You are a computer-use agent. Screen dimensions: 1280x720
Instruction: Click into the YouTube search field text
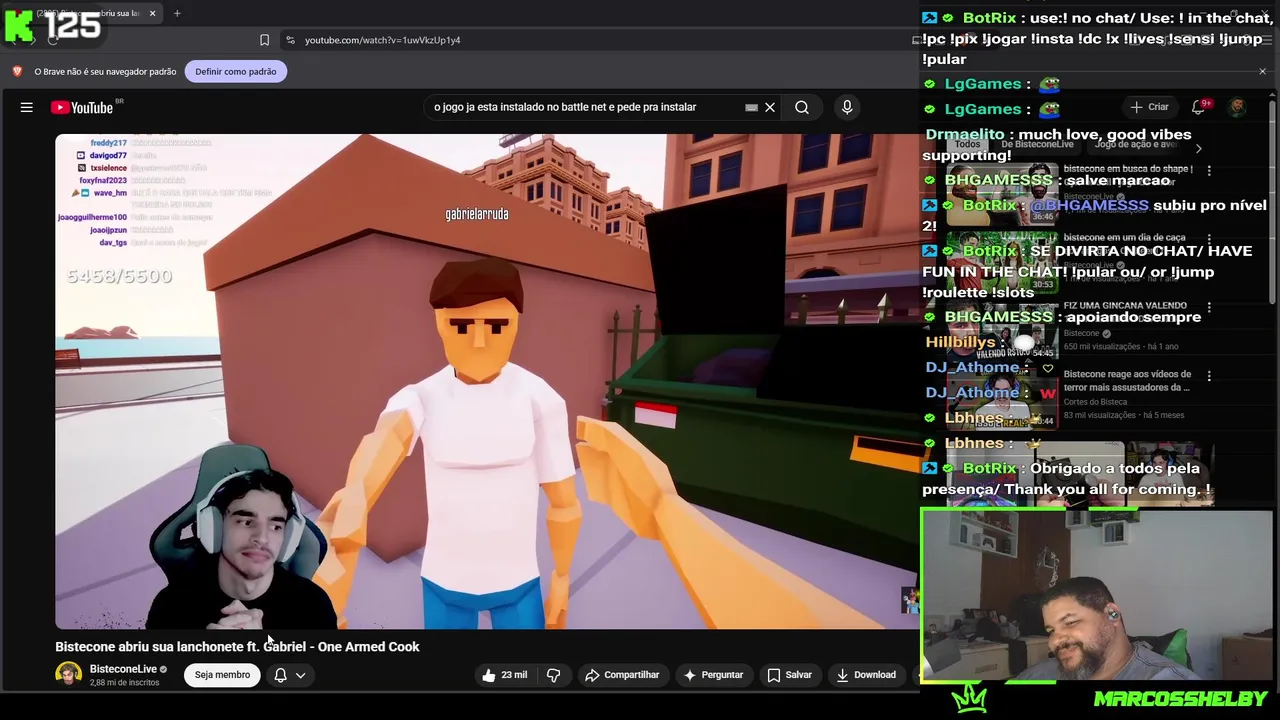(x=565, y=107)
